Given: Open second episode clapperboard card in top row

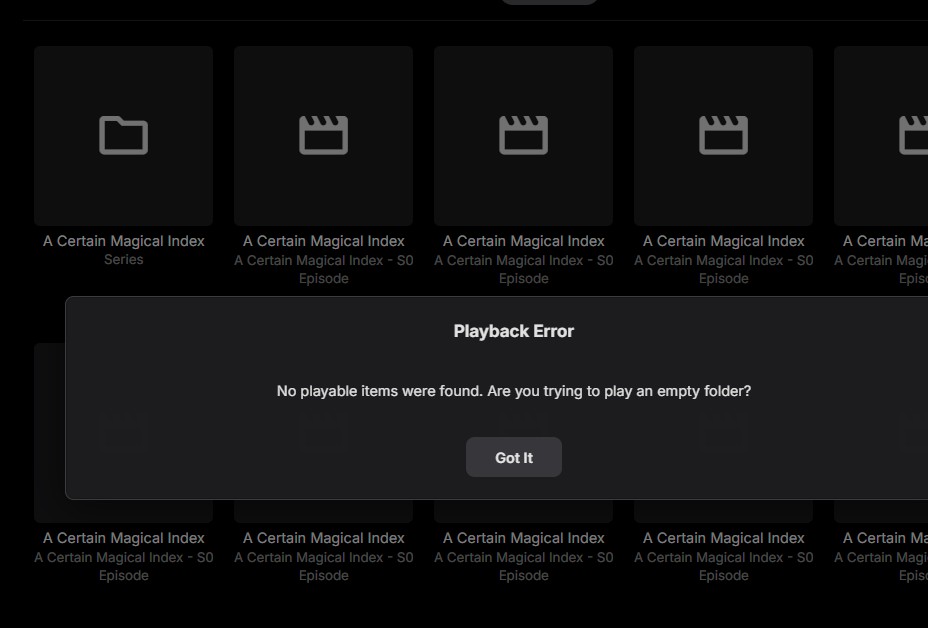Looking at the screenshot, I should (523, 136).
